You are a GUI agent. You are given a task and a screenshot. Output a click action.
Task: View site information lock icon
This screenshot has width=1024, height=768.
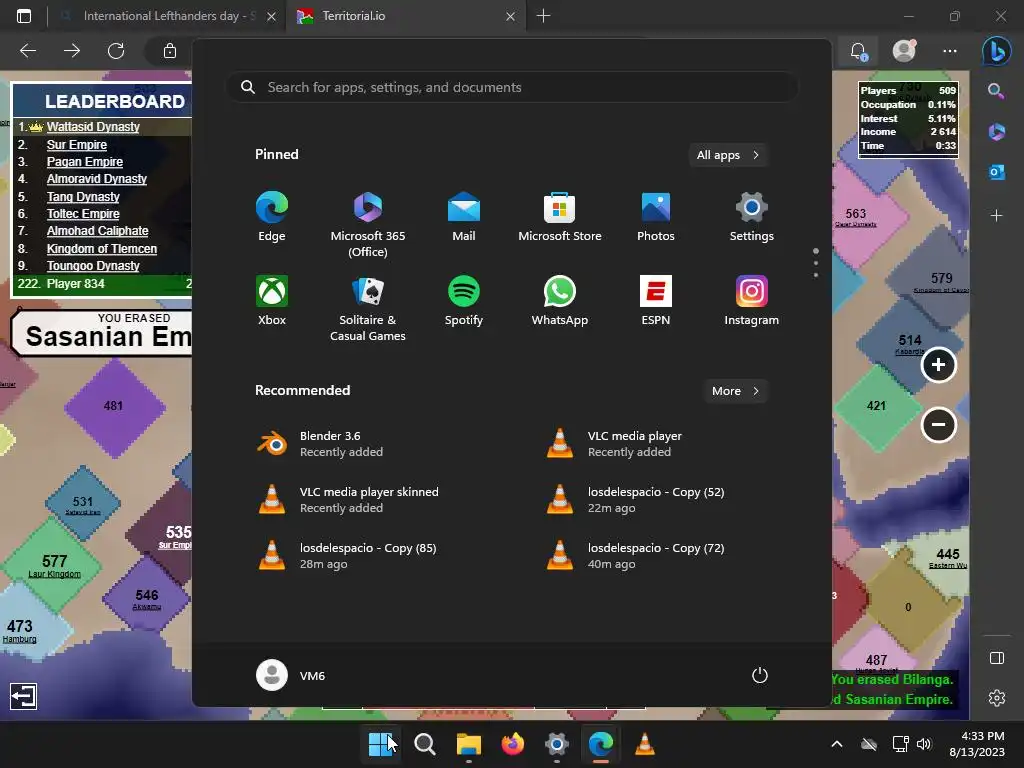tap(170, 51)
